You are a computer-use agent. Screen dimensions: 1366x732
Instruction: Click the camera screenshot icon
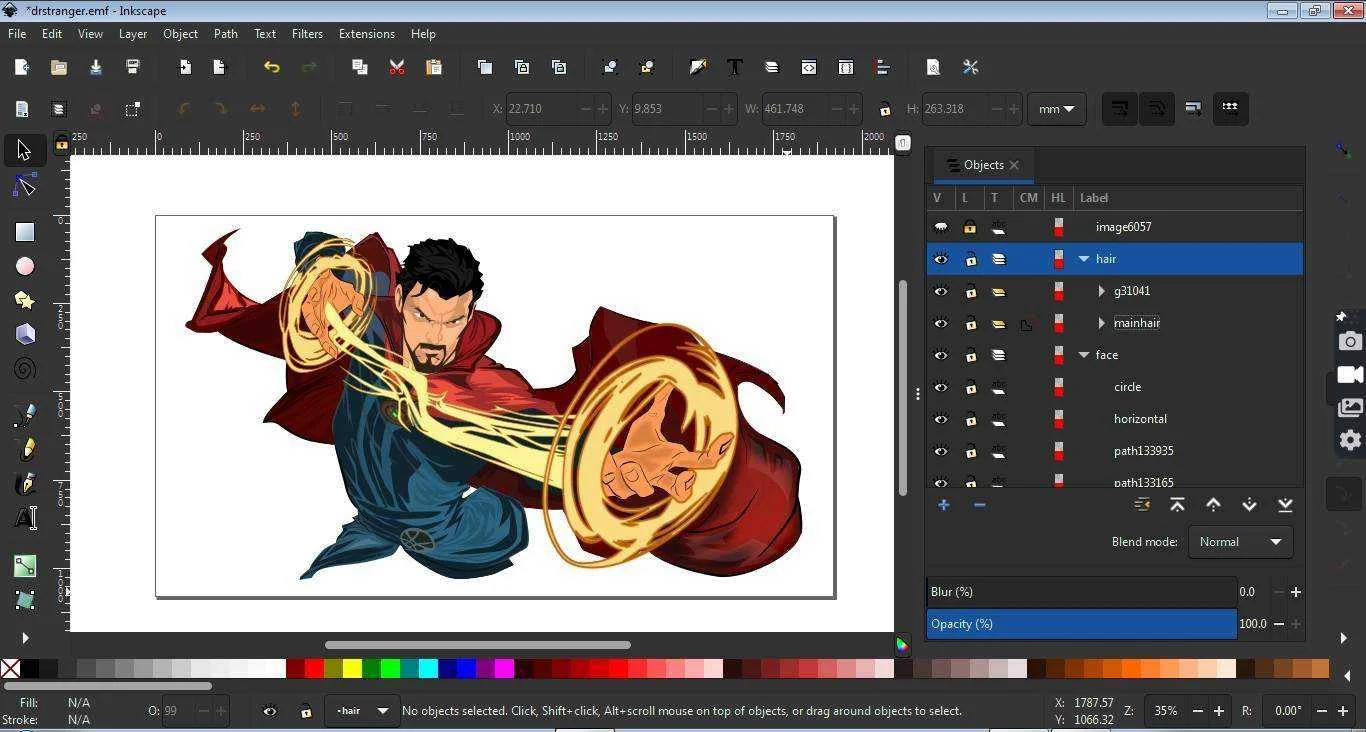1350,341
